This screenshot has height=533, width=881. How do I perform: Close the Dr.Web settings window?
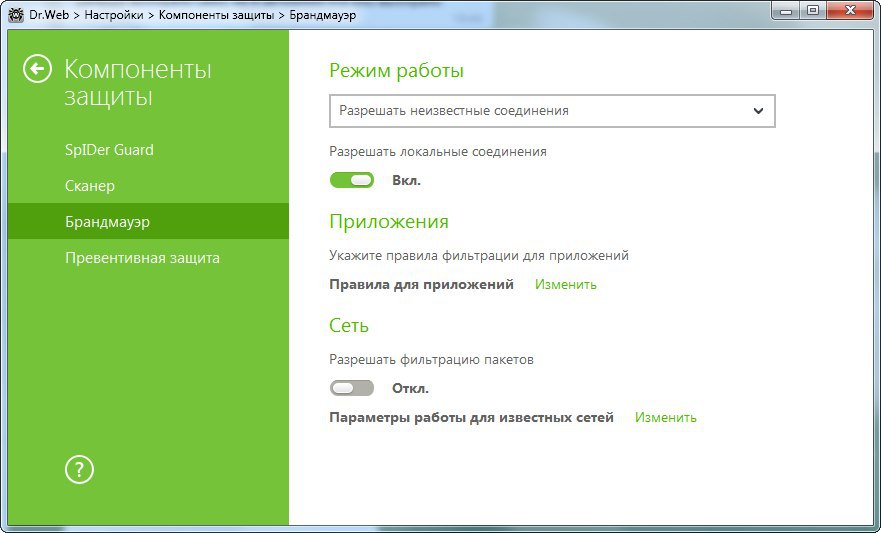(x=850, y=11)
